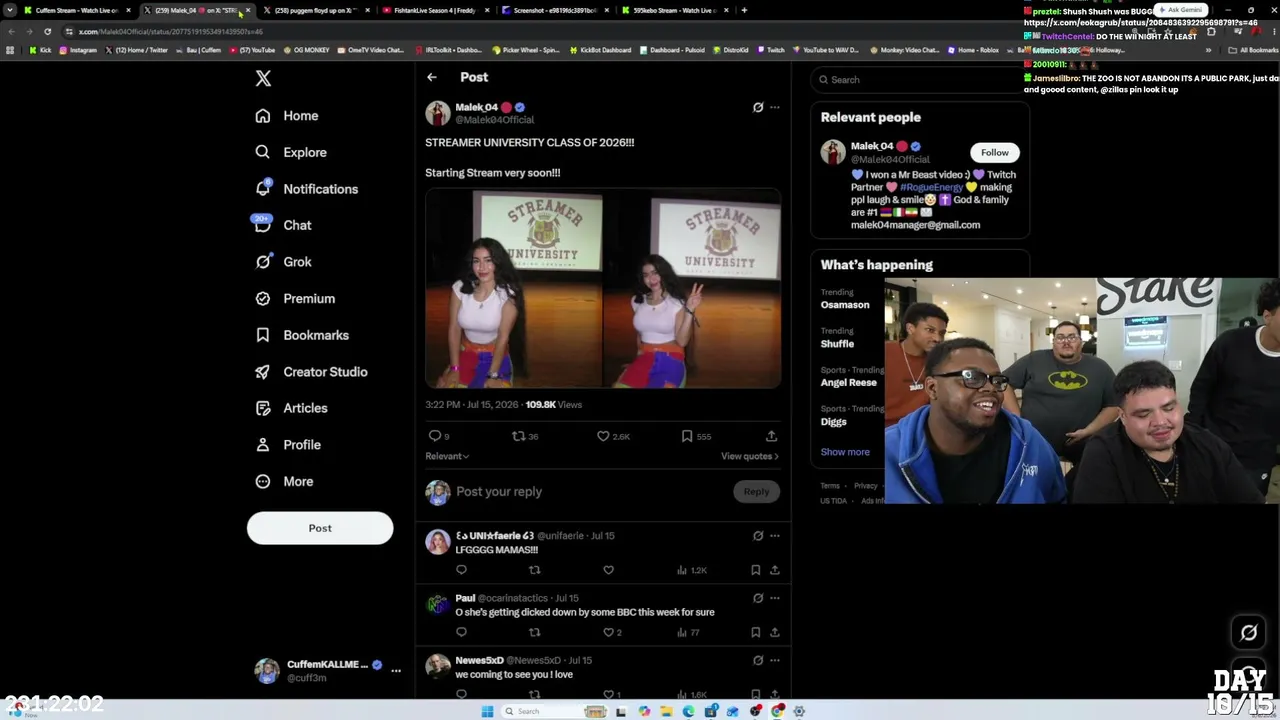
Task: Click the Reply button
Action: click(x=756, y=492)
